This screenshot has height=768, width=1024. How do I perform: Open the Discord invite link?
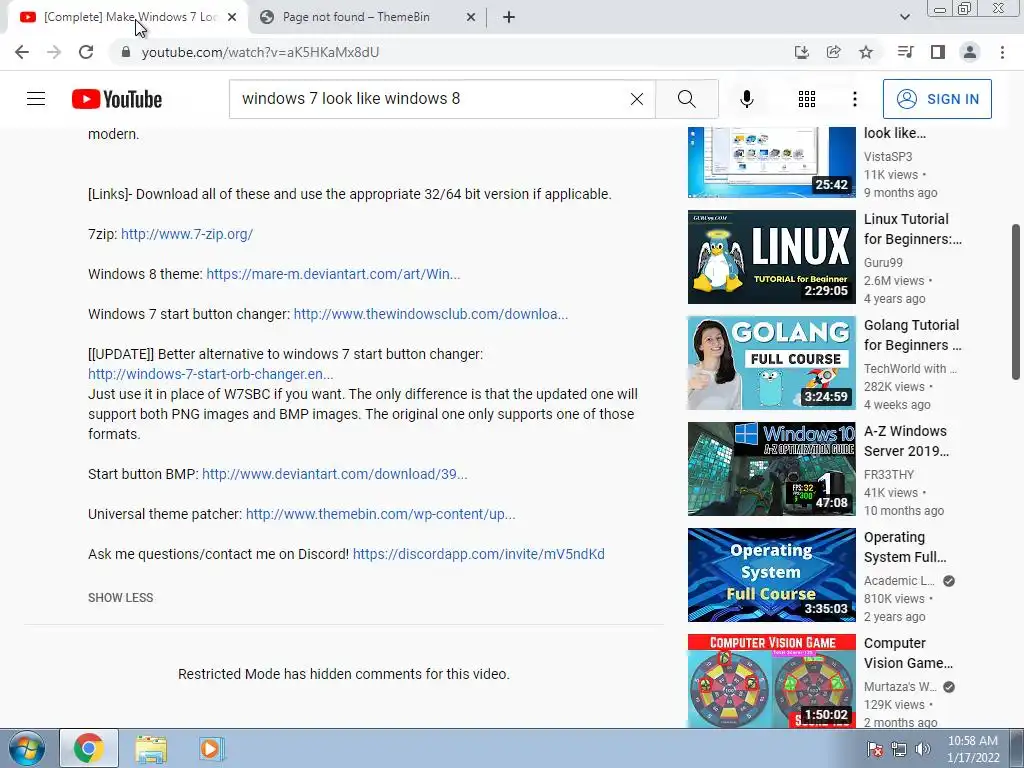pos(479,554)
